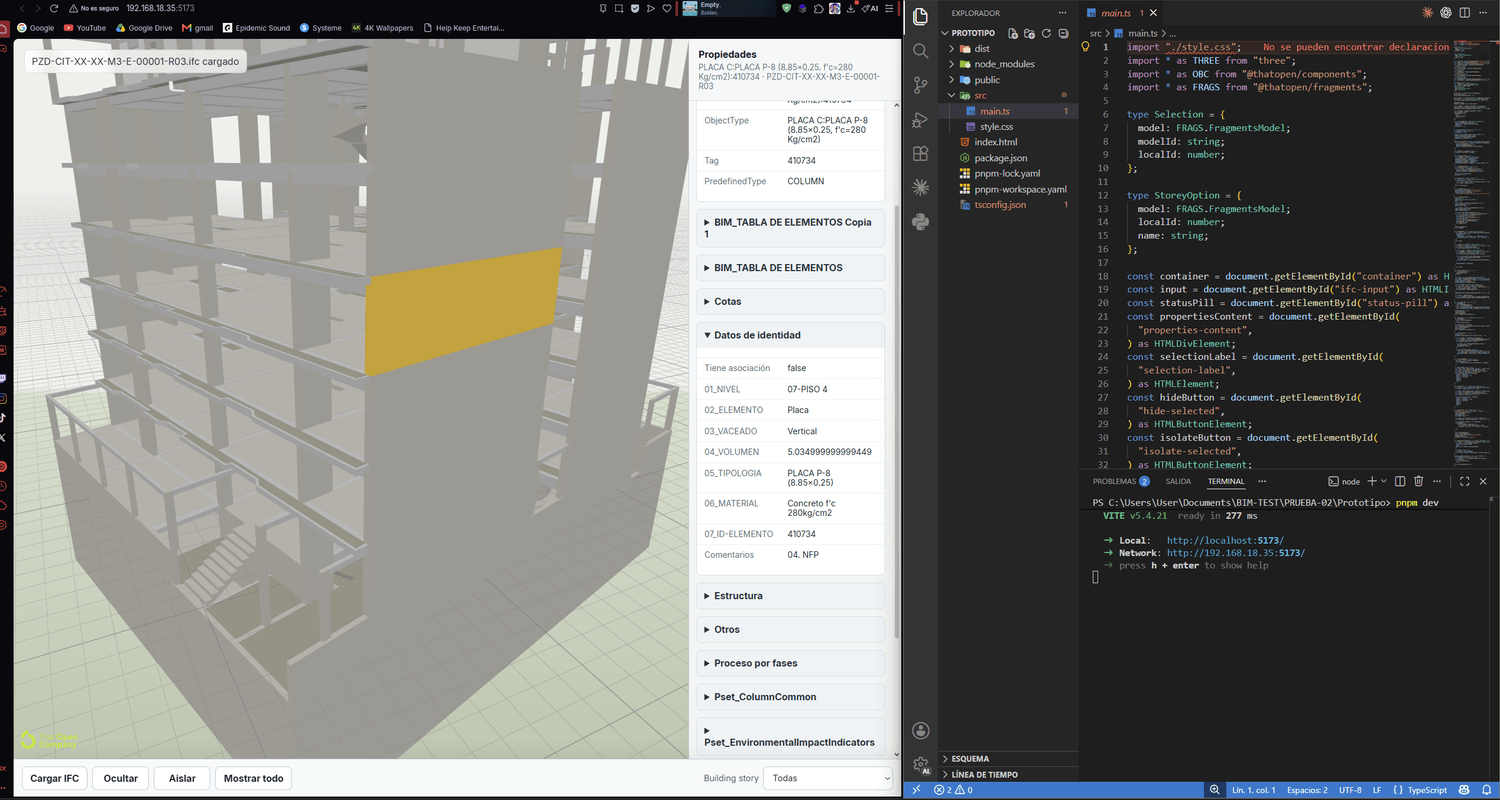Click the orange Claude spark icon in editor toolbar
This screenshot has width=1500, height=800.
point(1427,13)
